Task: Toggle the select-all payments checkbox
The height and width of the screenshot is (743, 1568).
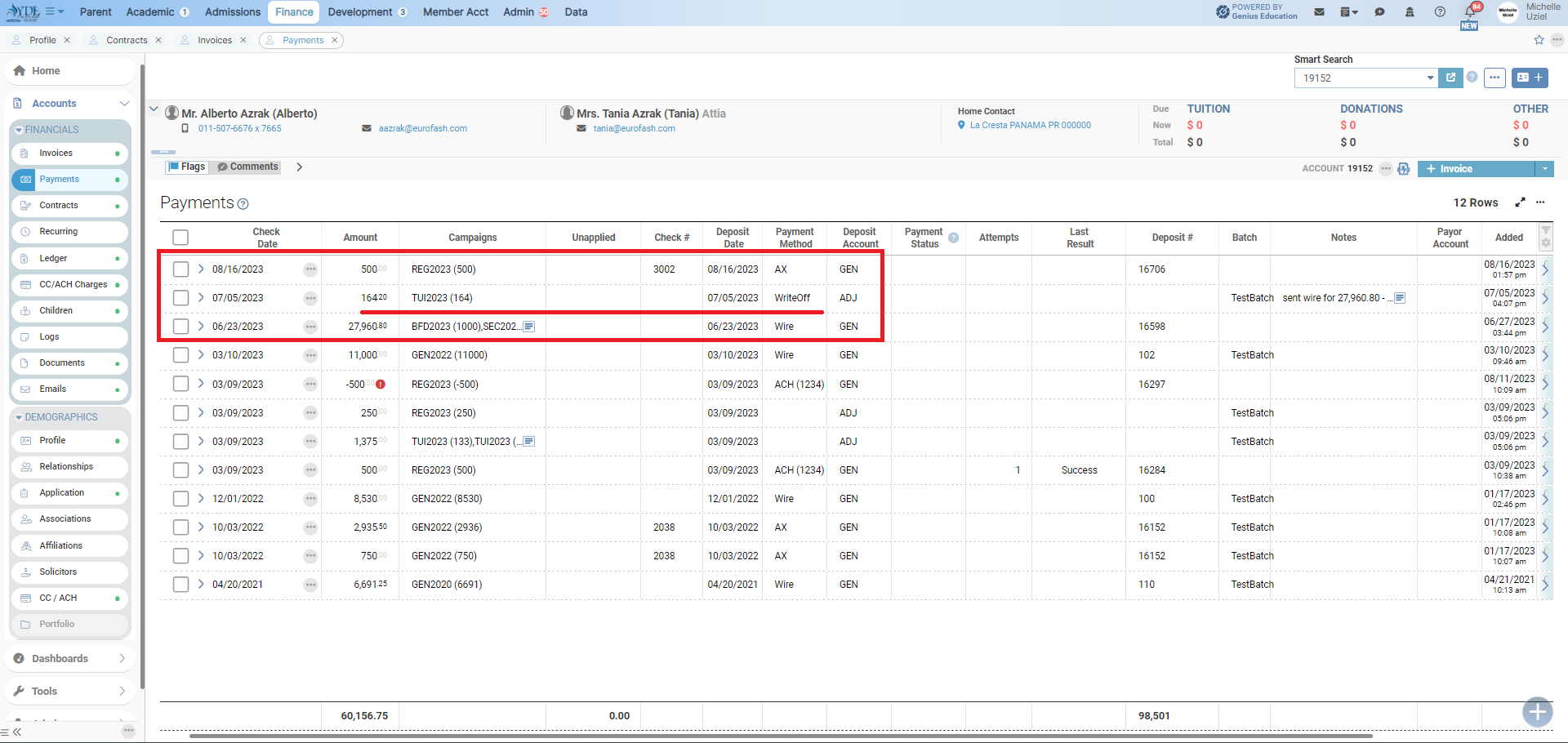Action: (x=180, y=238)
